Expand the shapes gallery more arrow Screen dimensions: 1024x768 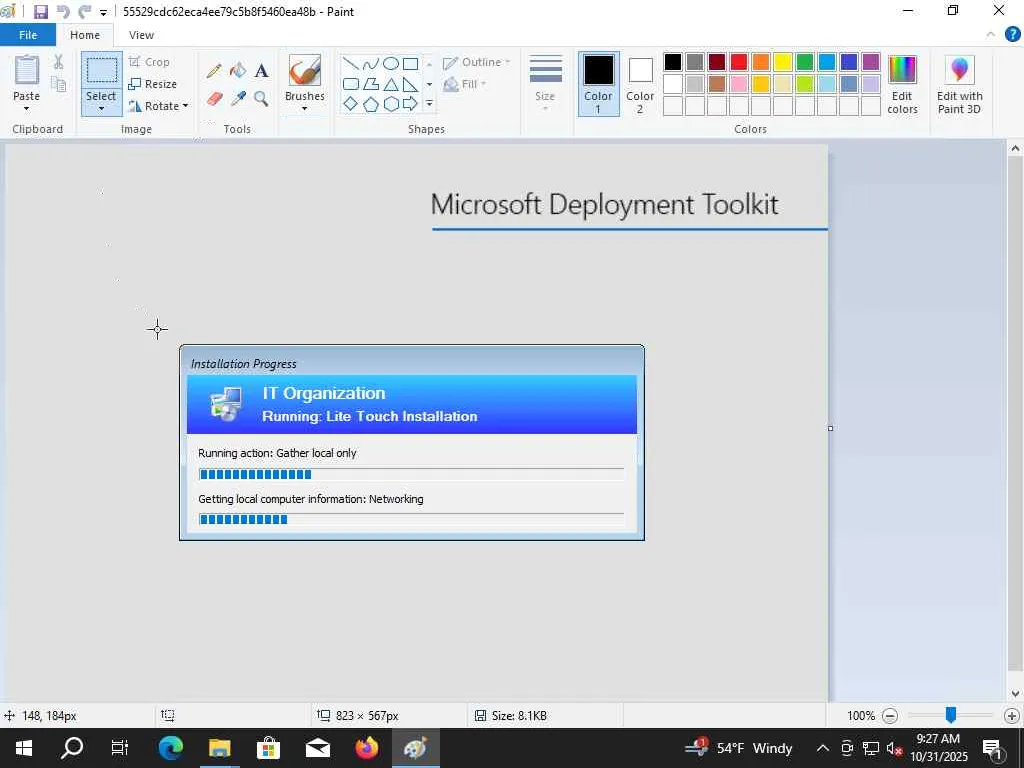point(429,104)
